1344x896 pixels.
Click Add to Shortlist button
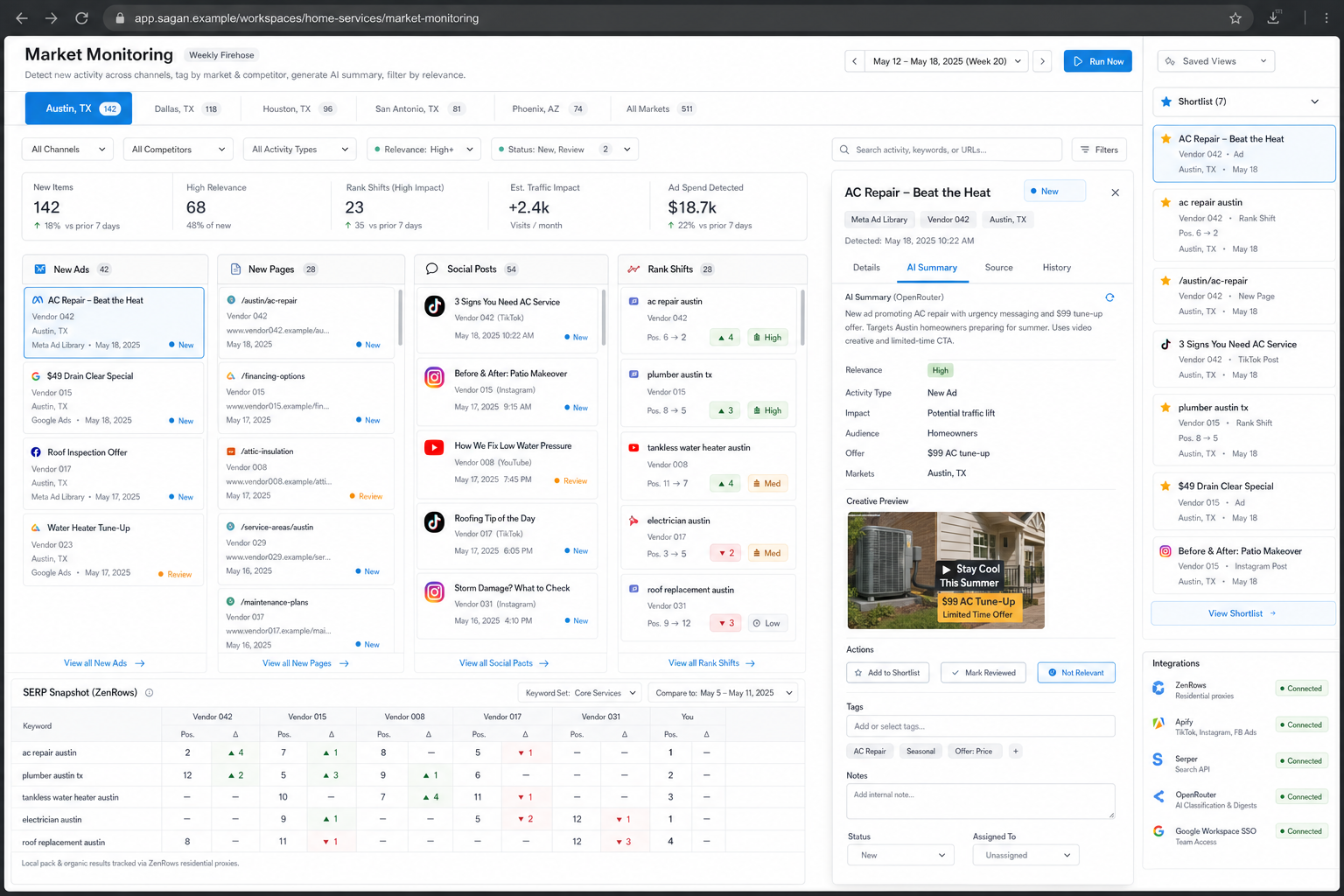(x=887, y=673)
